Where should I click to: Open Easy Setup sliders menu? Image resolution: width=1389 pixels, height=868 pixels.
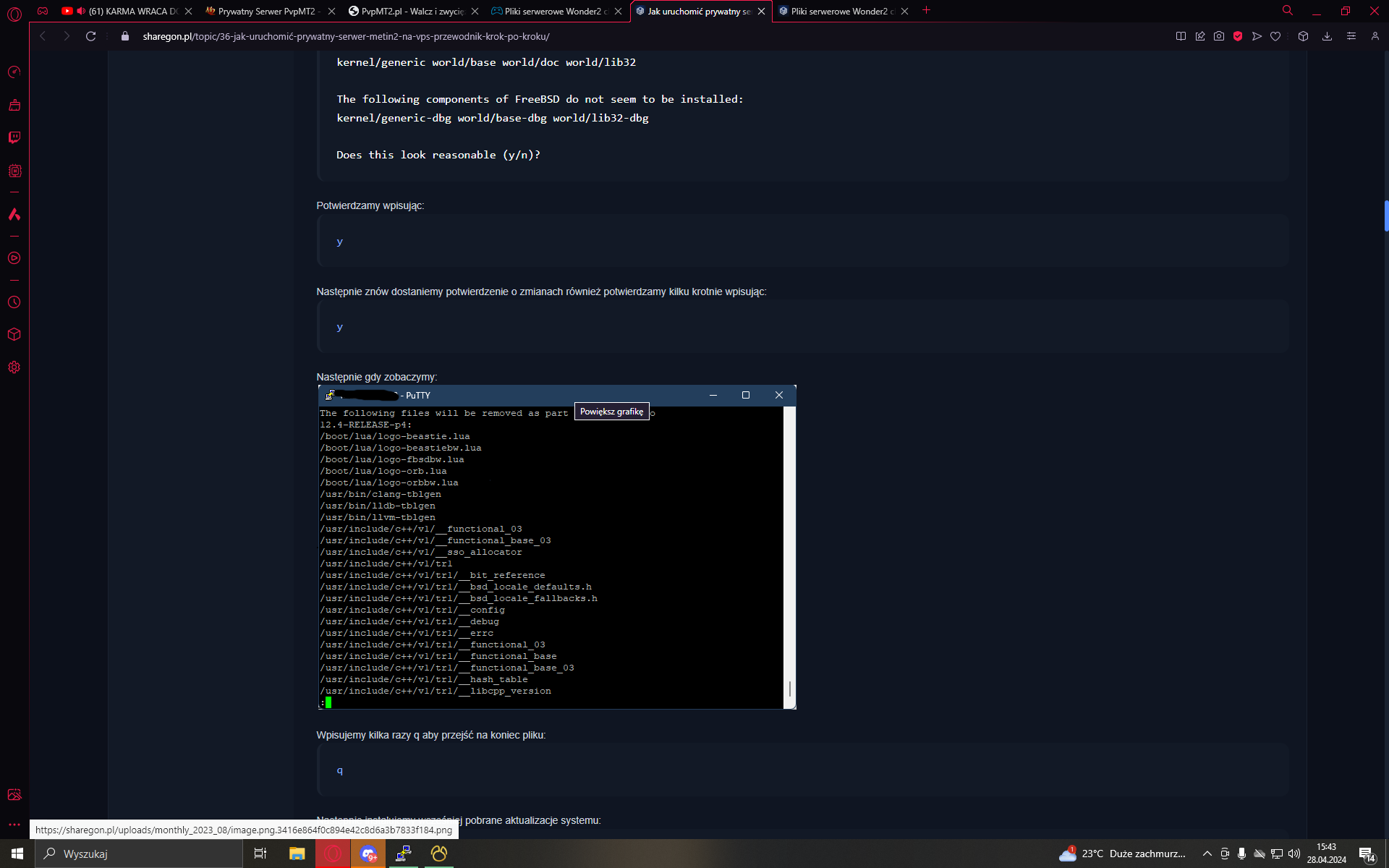coord(1351,36)
